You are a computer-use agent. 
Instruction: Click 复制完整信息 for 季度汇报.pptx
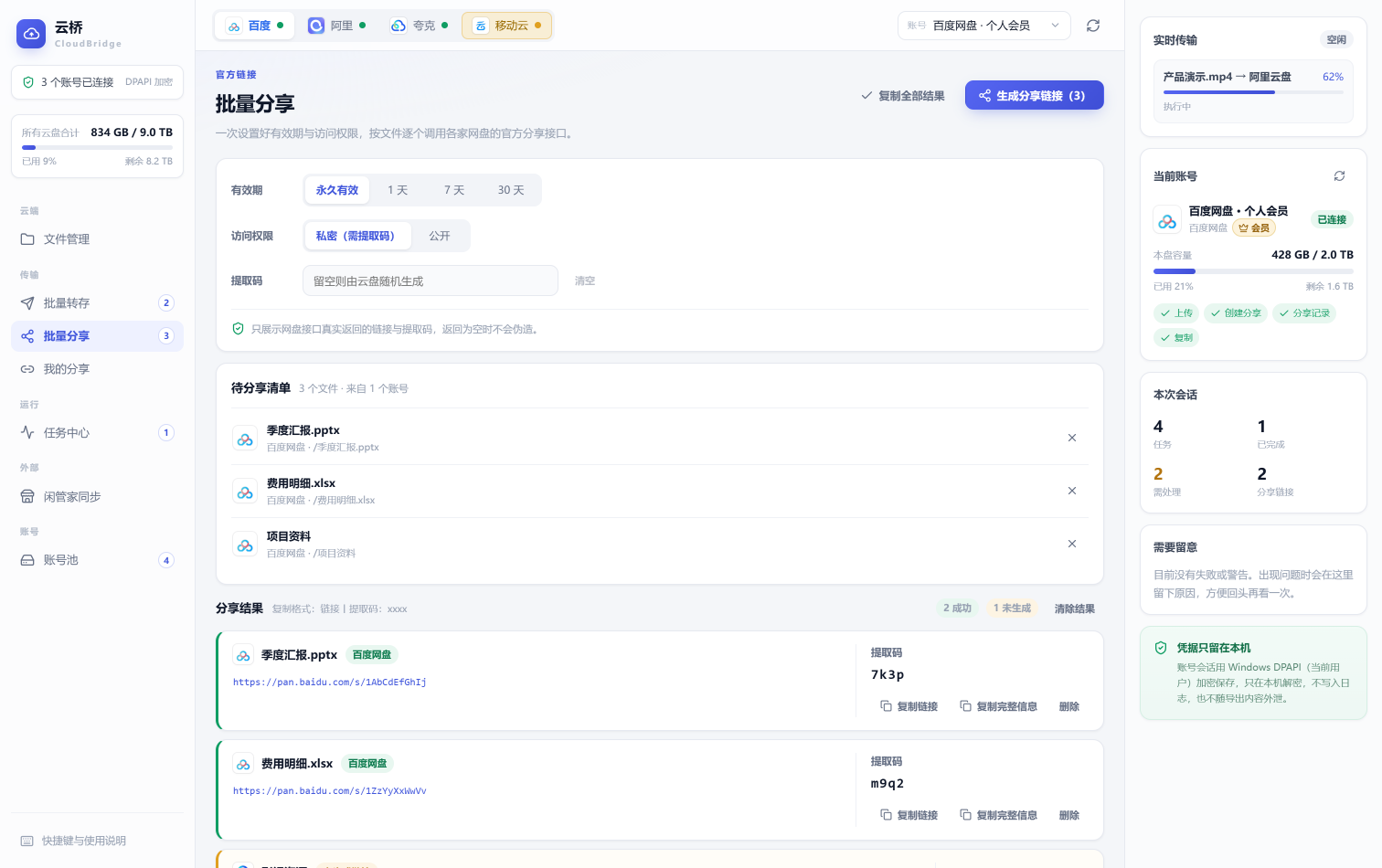[999, 706]
